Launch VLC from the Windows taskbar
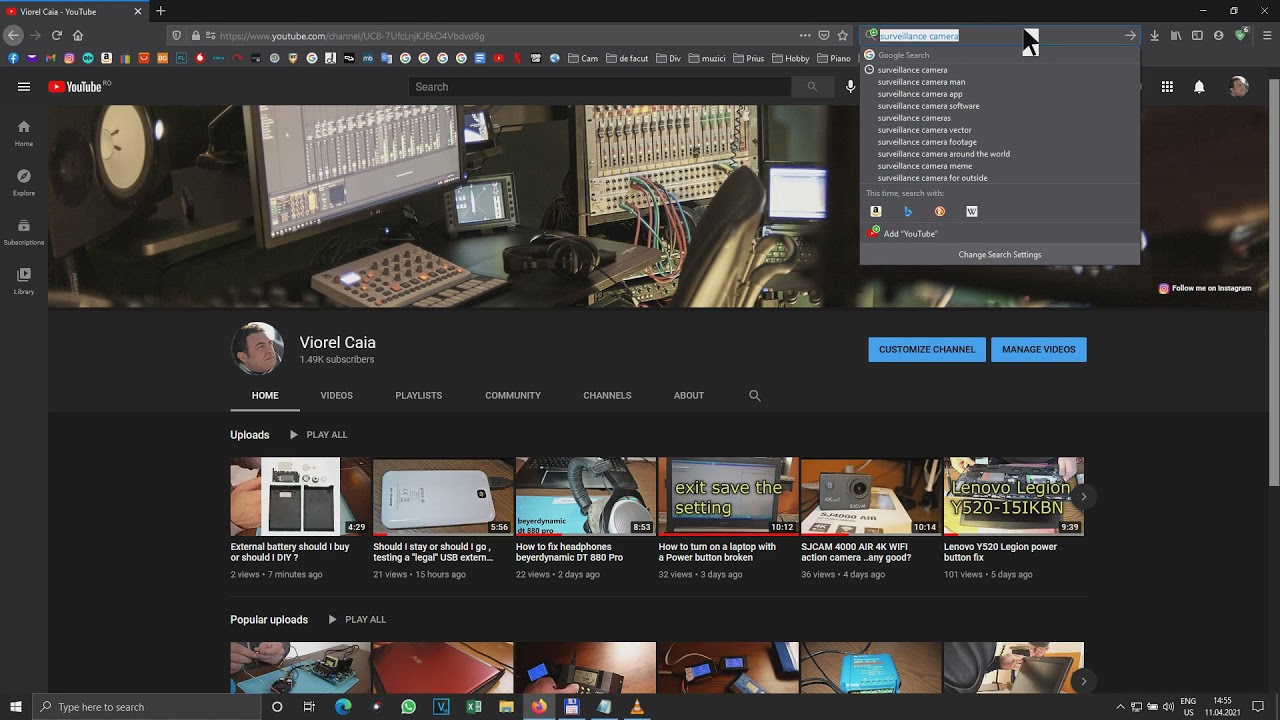Image resolution: width=1280 pixels, height=720 pixels. pos(637,707)
